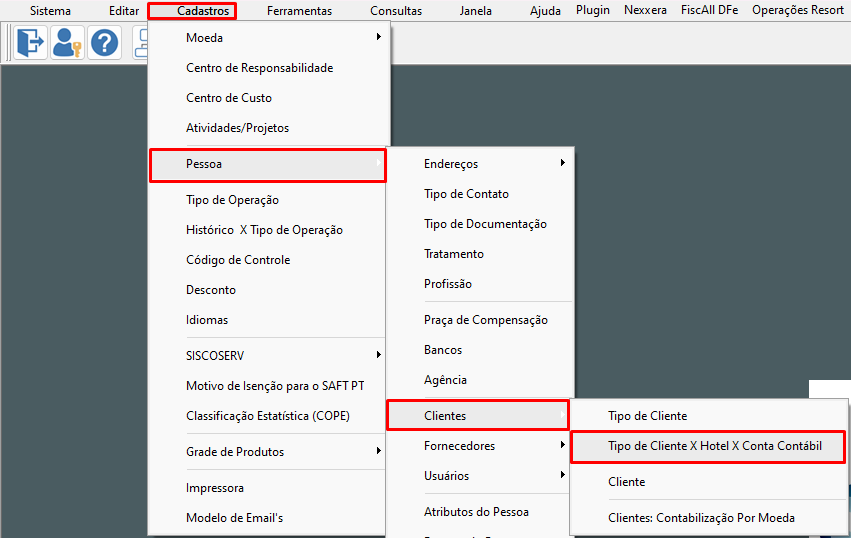The image size is (851, 538).
Task: Select the Tratamento entry
Action: click(480, 254)
